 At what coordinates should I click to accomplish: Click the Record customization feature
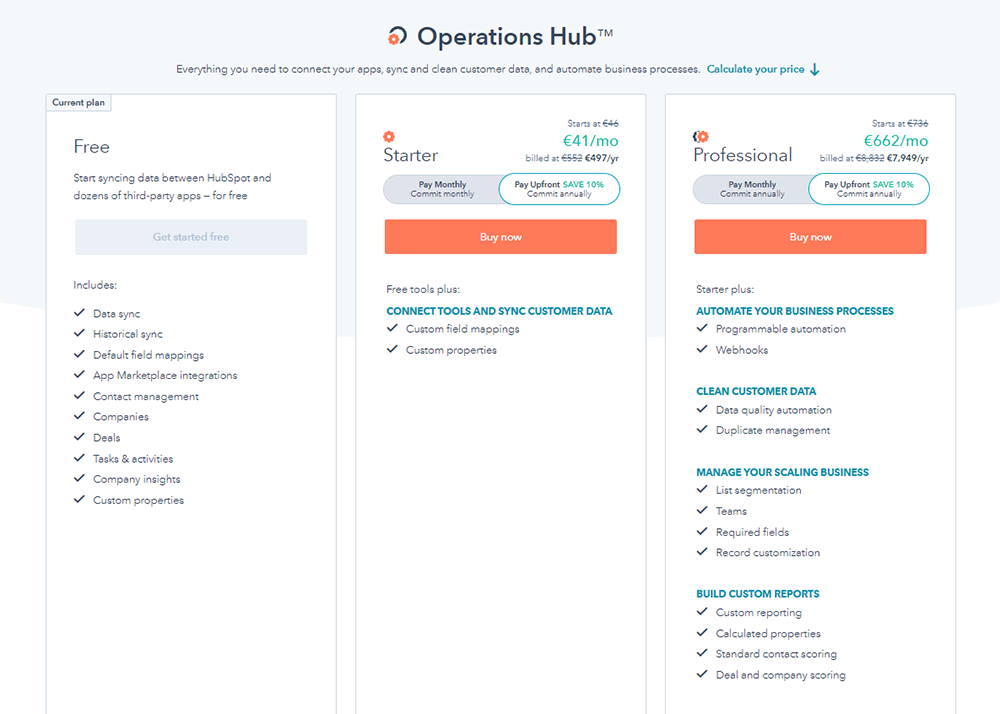click(x=768, y=553)
